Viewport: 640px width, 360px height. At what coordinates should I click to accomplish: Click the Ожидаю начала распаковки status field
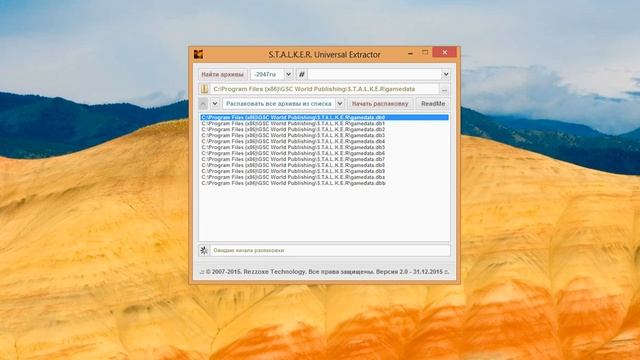[330, 250]
